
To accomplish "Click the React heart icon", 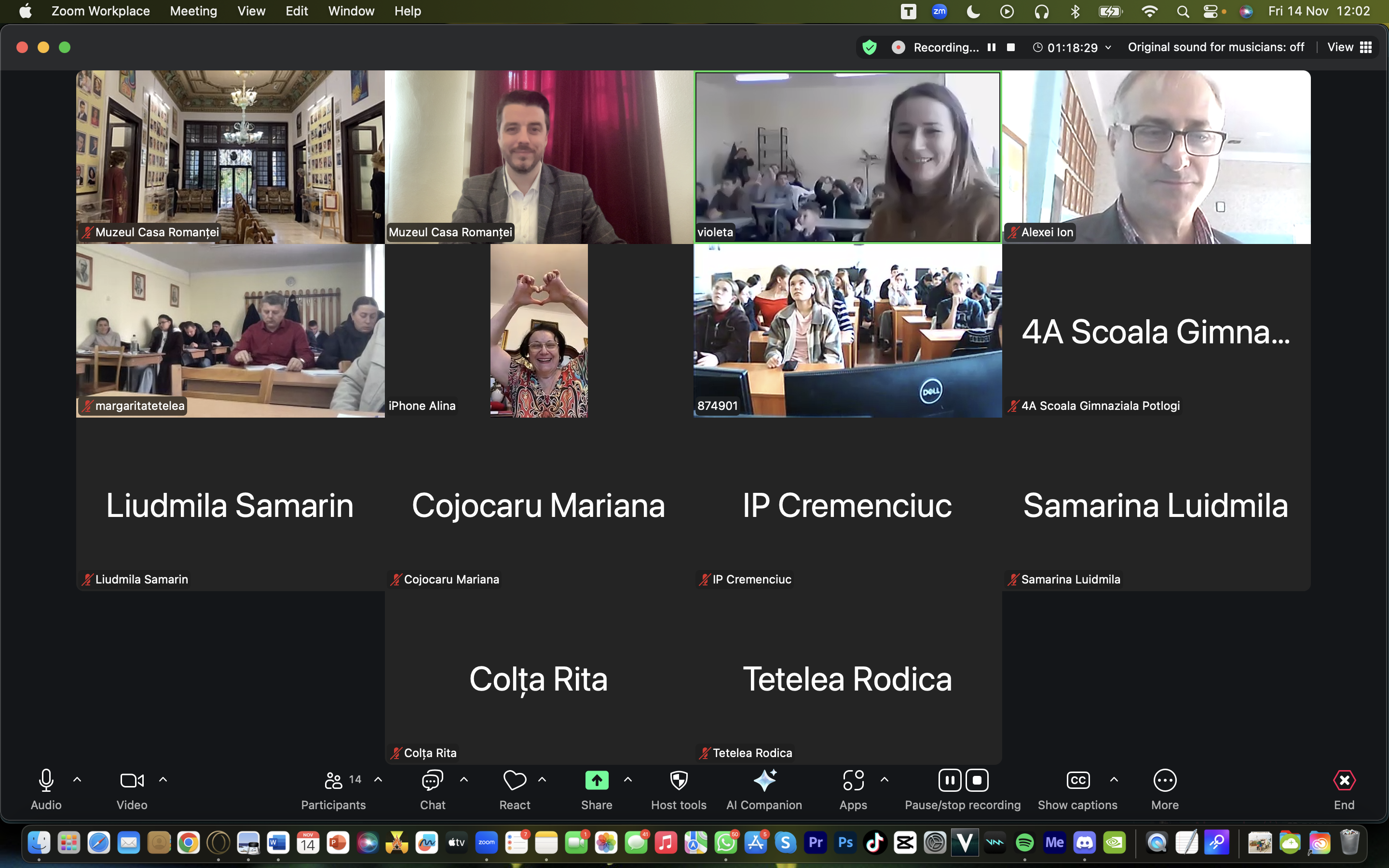I will pyautogui.click(x=514, y=781).
